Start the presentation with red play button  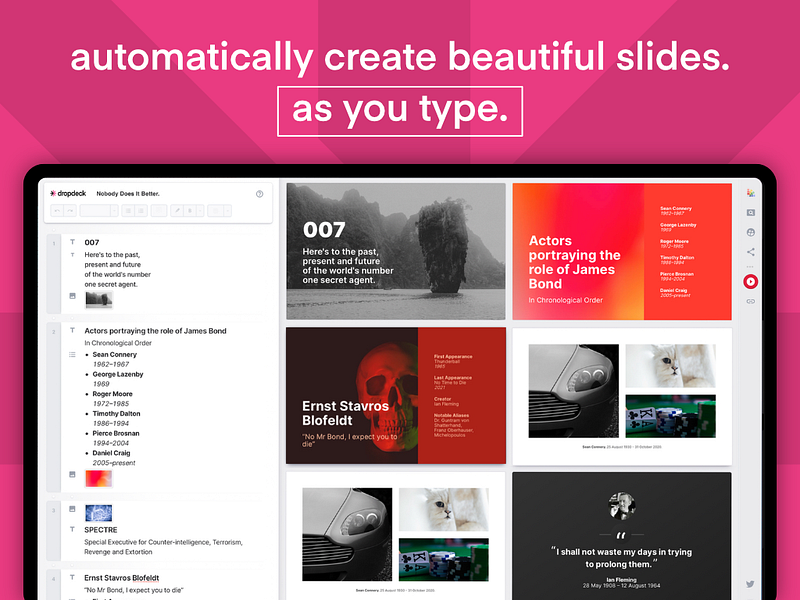point(751,282)
